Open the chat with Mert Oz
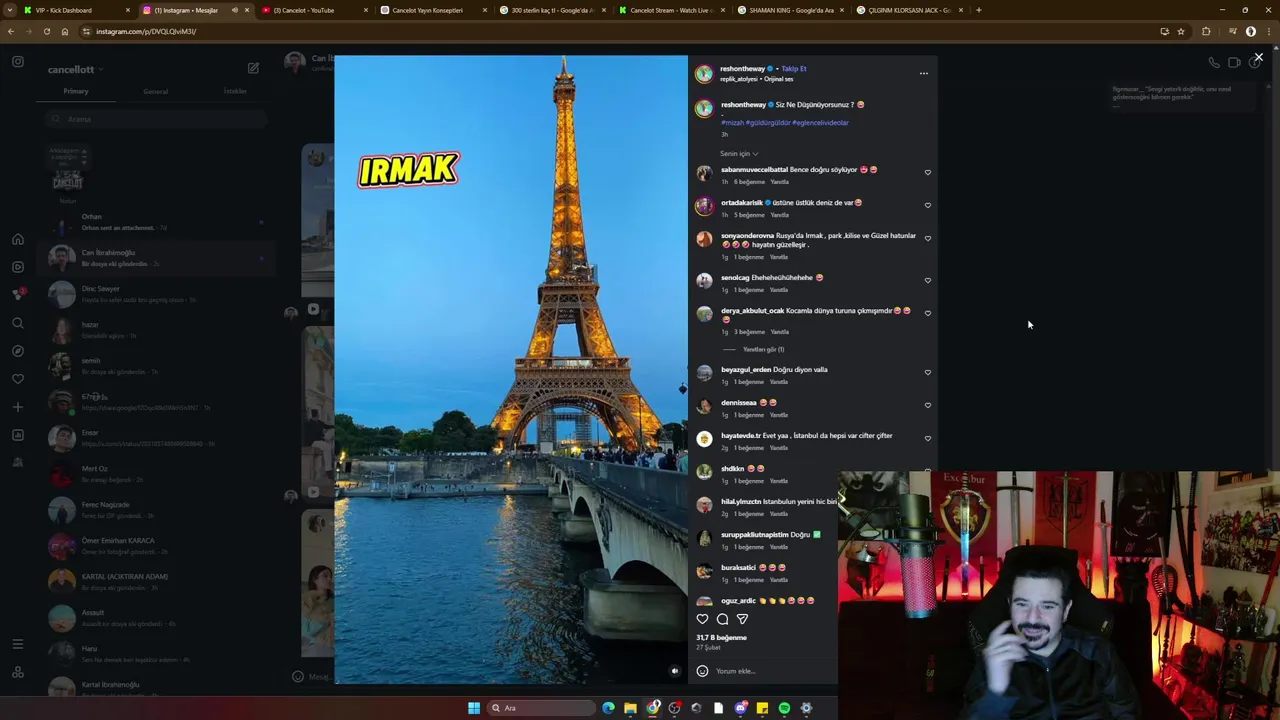Screen dimensions: 1280x720 (156, 474)
